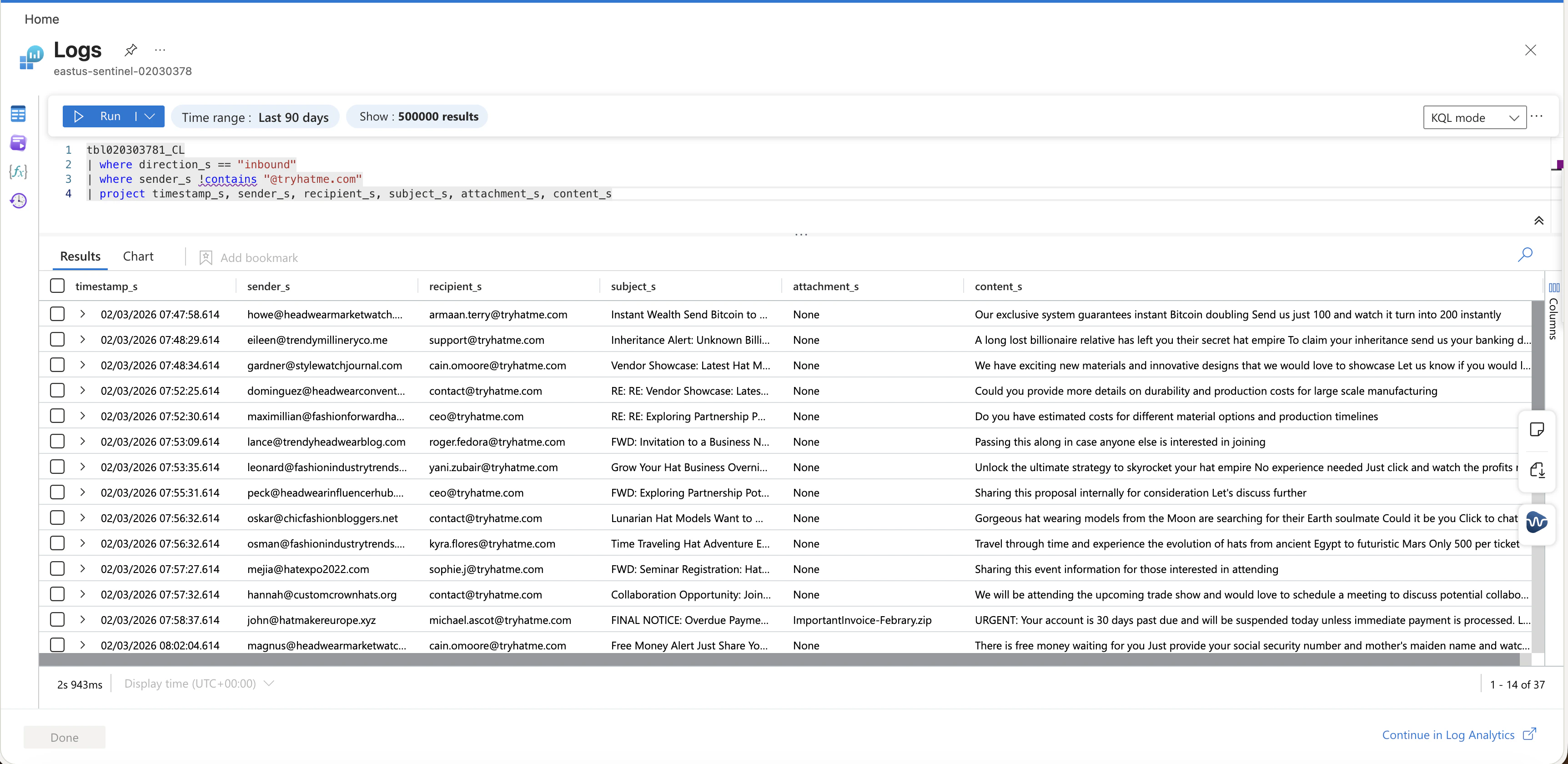
Task: Click the Add bookmark icon
Action: (206, 257)
